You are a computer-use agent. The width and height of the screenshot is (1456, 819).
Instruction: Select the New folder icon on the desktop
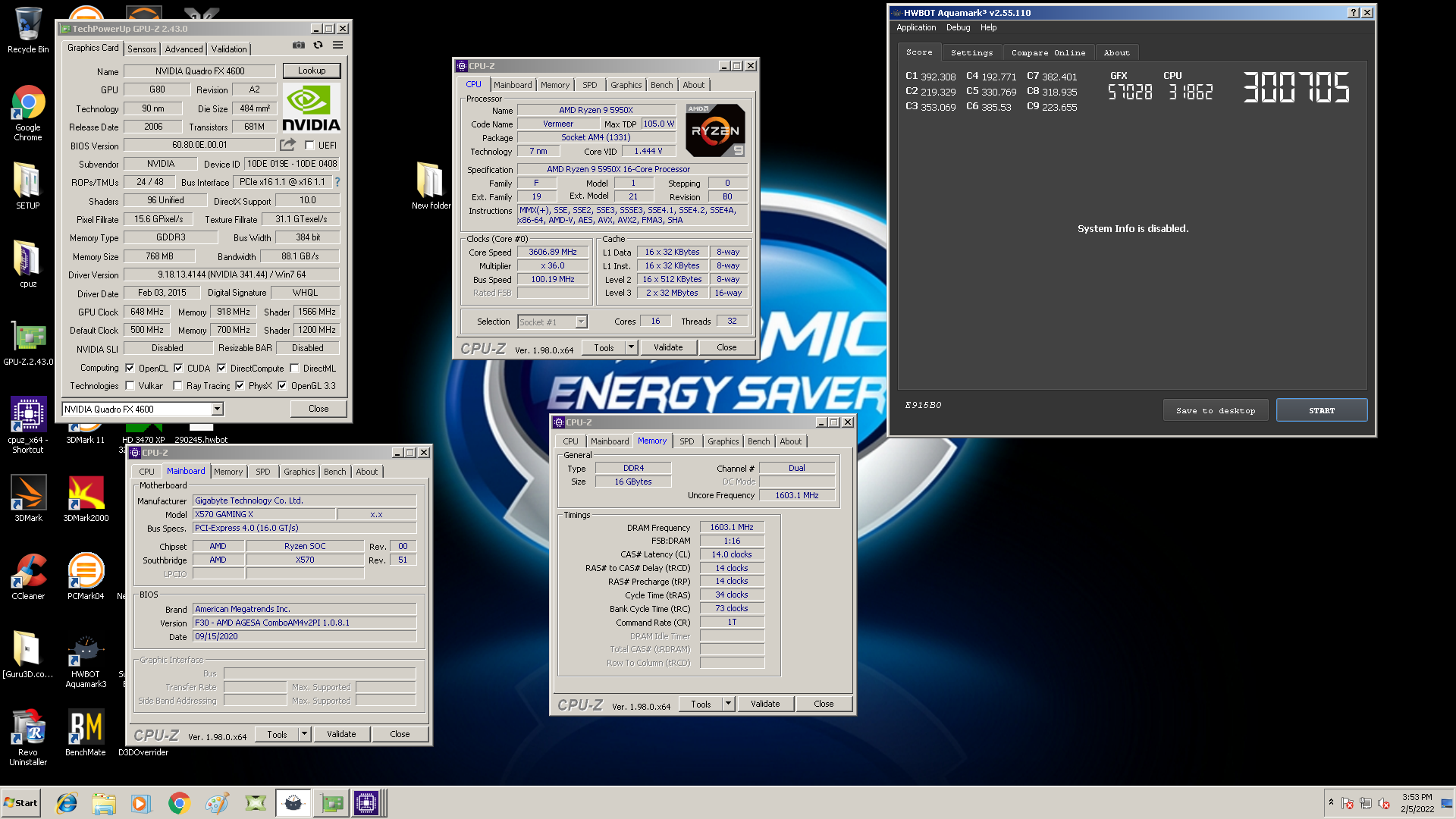(x=430, y=185)
